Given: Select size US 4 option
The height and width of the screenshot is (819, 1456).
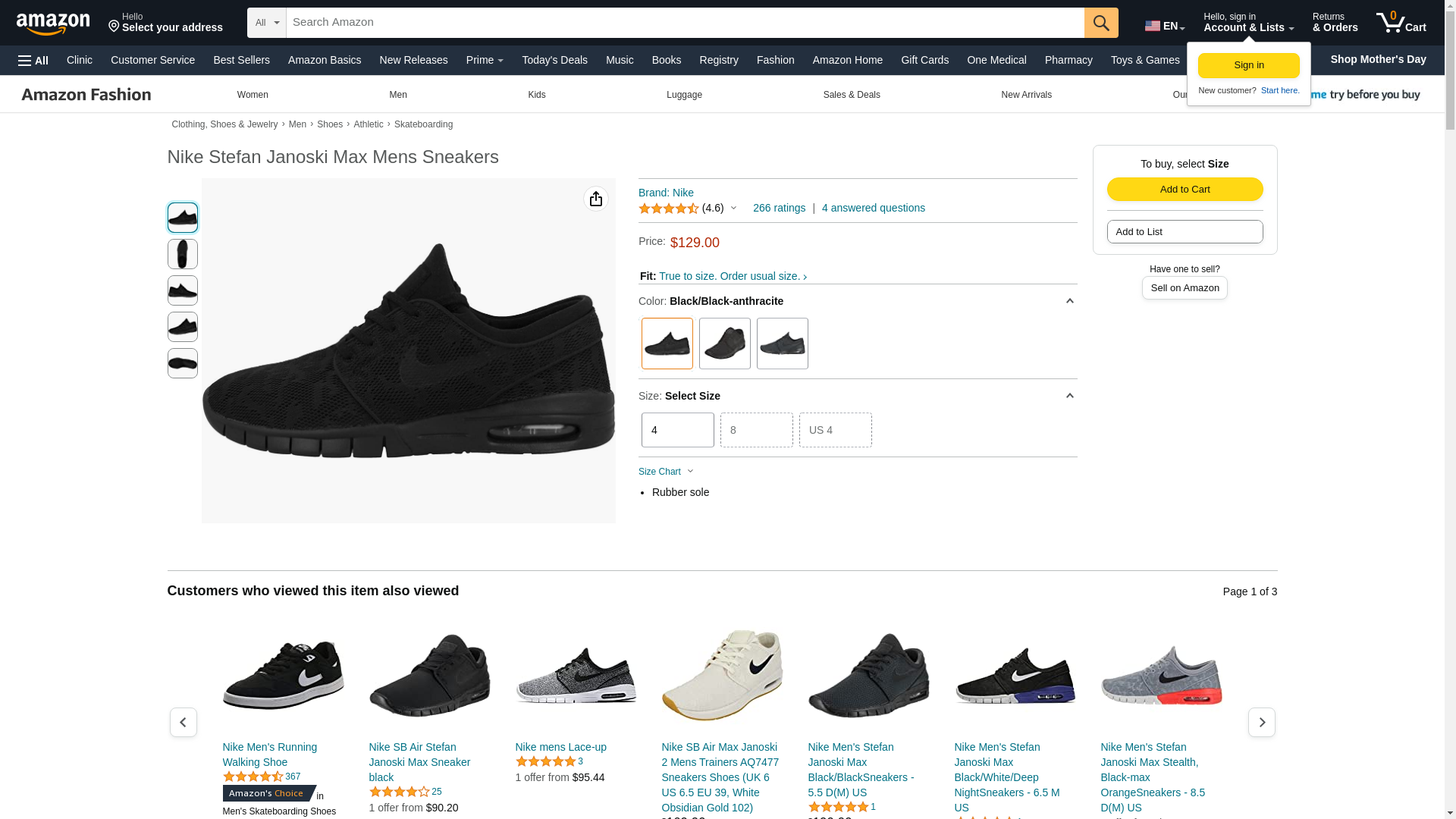Looking at the screenshot, I should click(835, 430).
